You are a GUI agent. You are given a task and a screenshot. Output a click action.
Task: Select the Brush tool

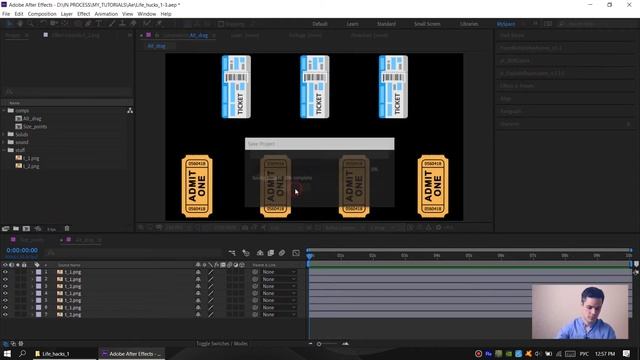tap(111, 24)
